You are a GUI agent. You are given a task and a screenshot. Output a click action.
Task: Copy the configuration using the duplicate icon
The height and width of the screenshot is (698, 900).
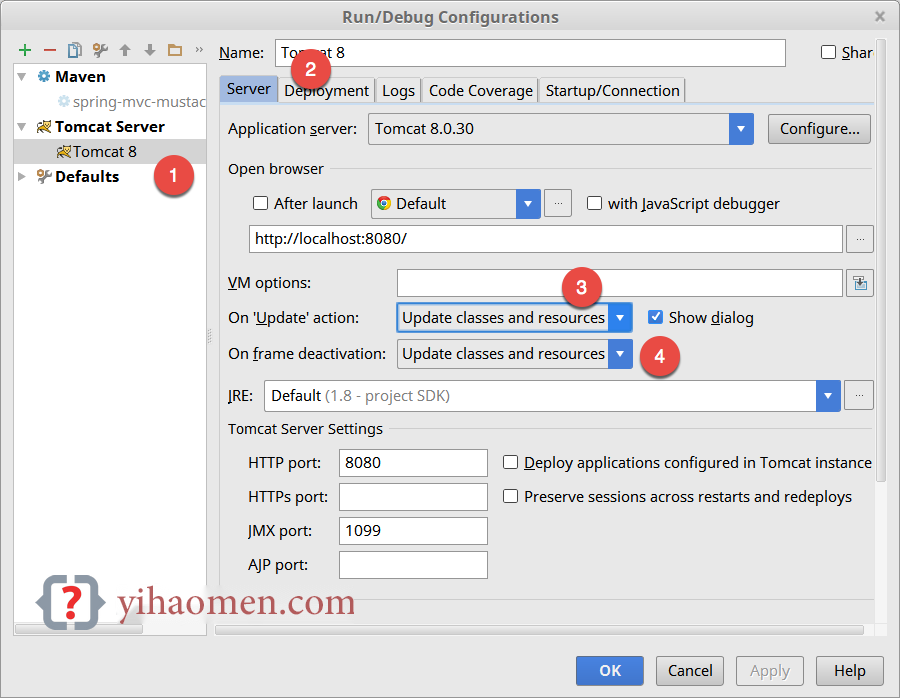75,51
